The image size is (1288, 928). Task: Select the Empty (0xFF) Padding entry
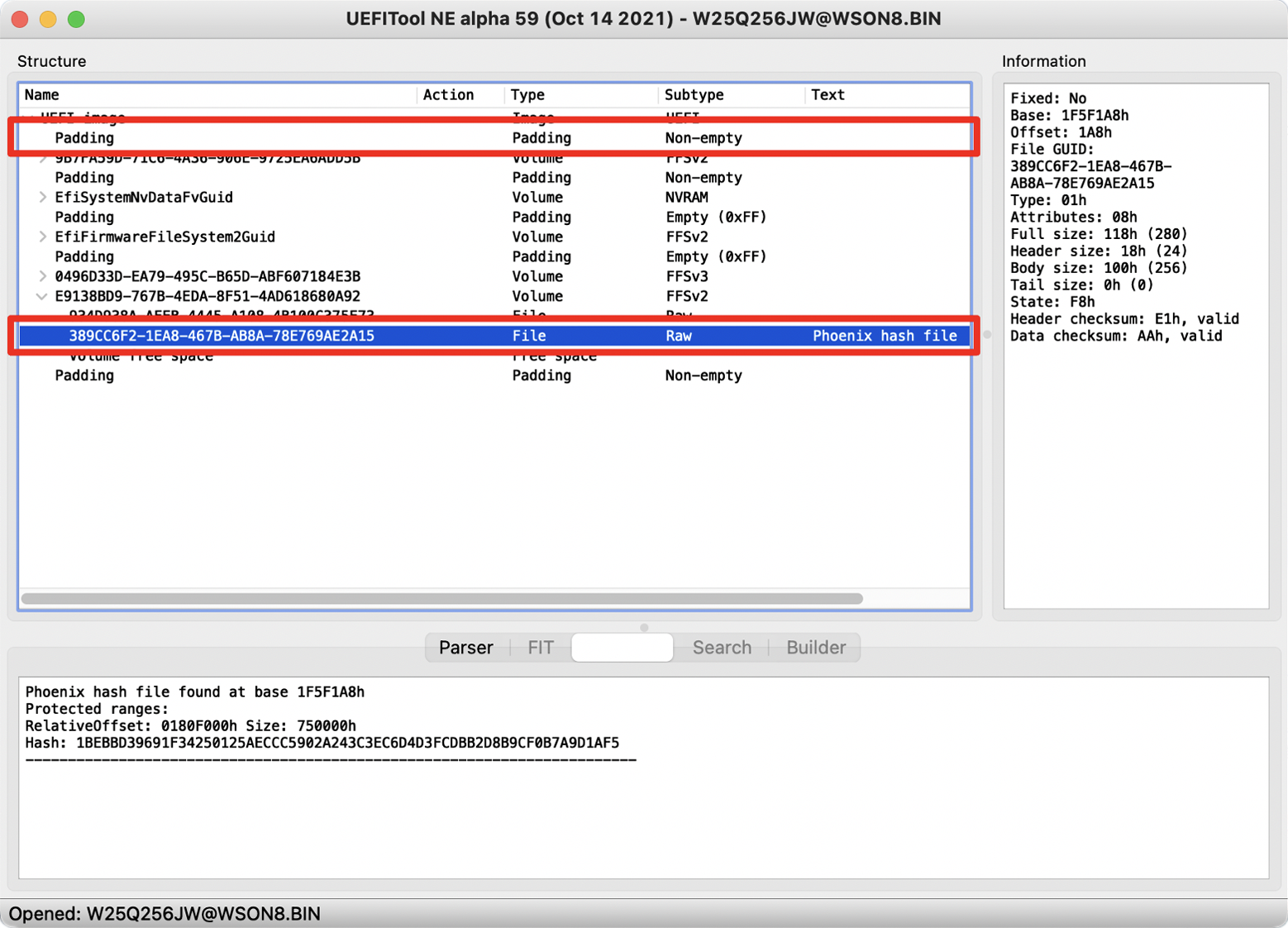point(331,217)
